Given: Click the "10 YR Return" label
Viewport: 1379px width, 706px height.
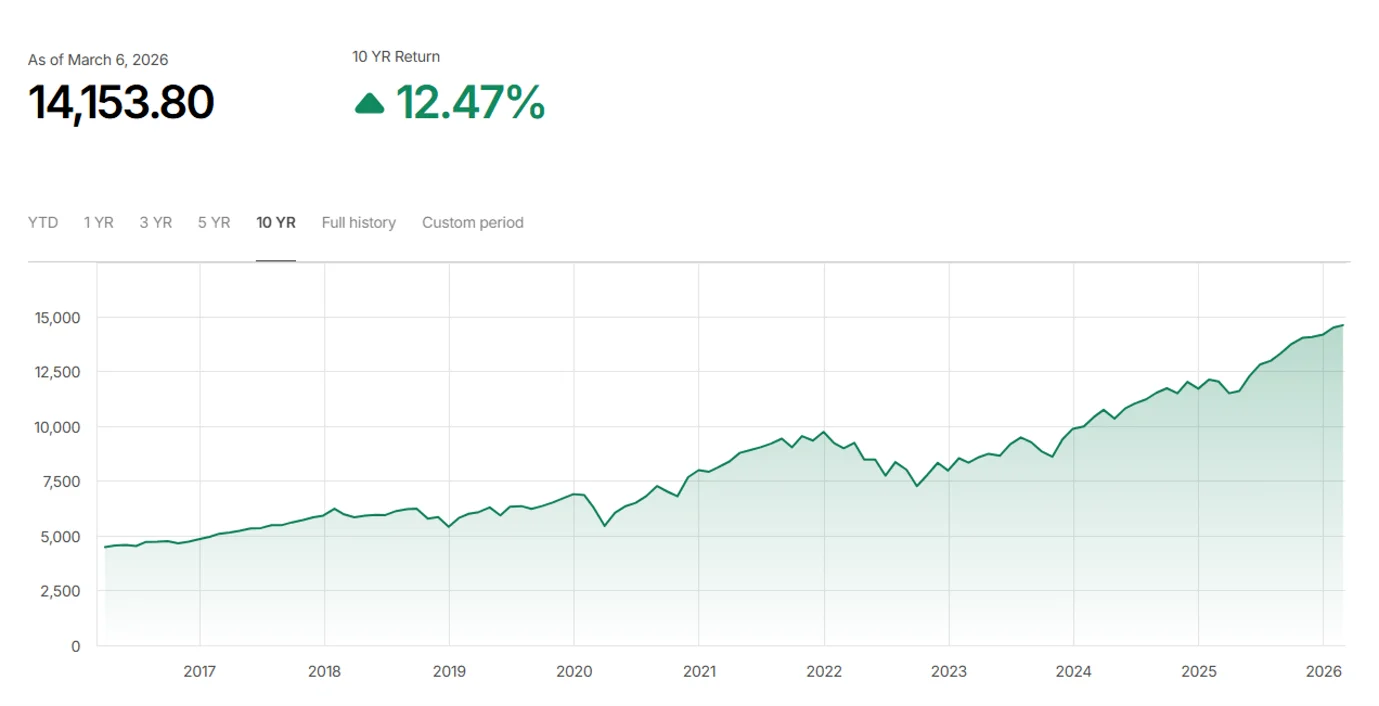Looking at the screenshot, I should tap(396, 57).
